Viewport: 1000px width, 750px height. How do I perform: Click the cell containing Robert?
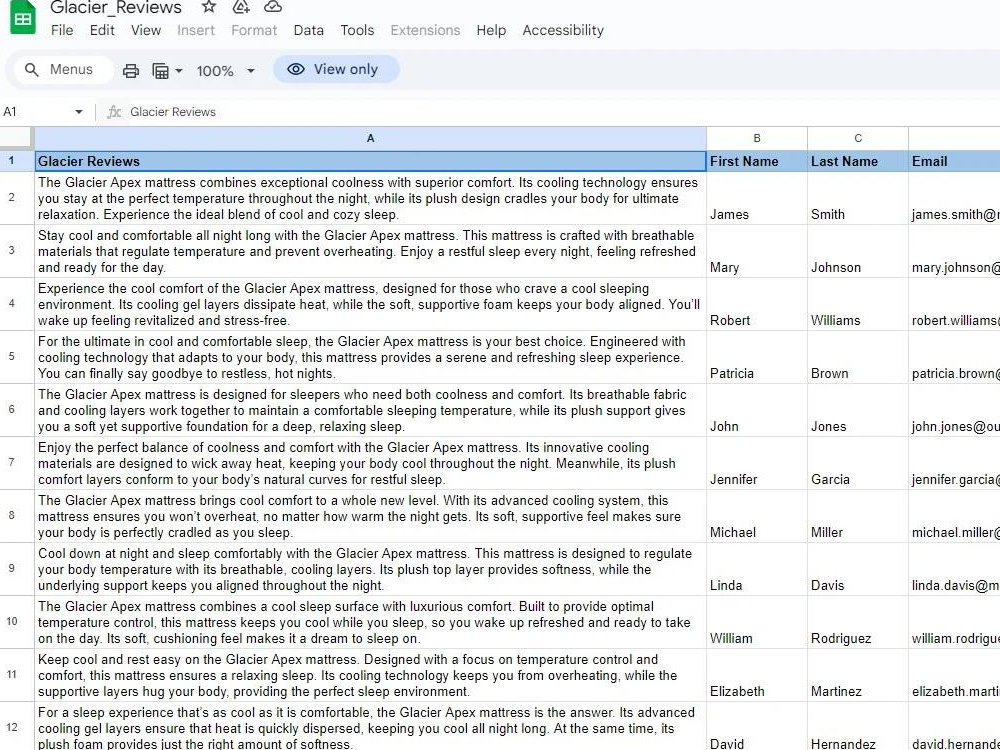click(756, 304)
